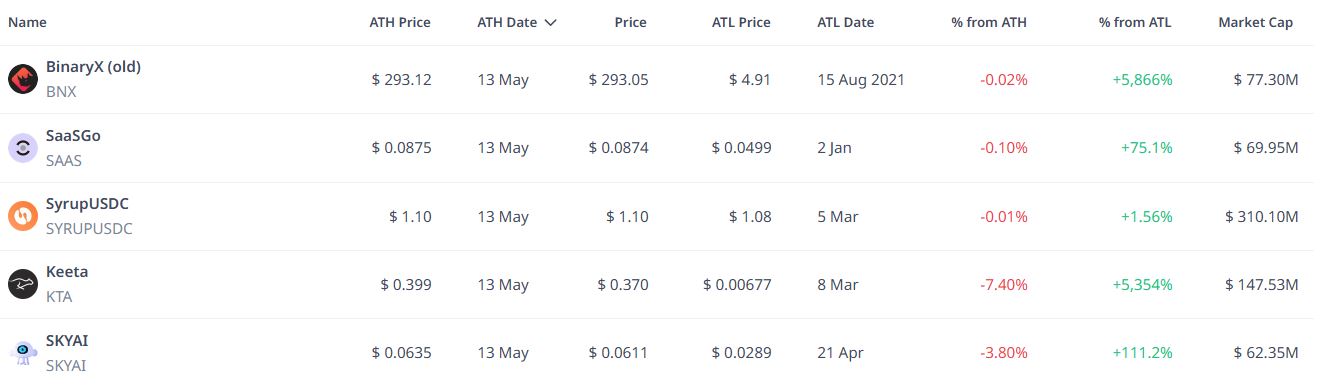
Task: Sort table by Market Cap column
Action: pos(1256,22)
